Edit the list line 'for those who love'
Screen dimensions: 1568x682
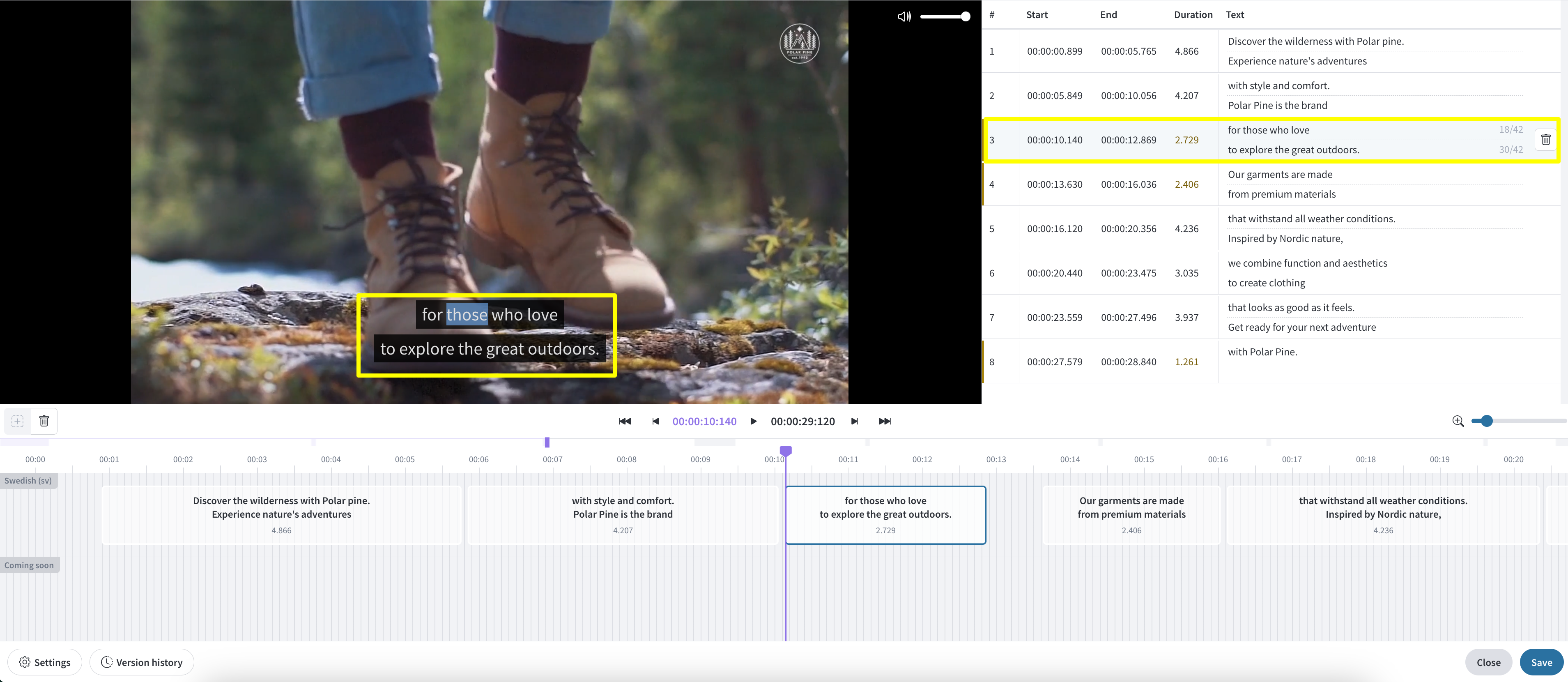coord(1269,130)
